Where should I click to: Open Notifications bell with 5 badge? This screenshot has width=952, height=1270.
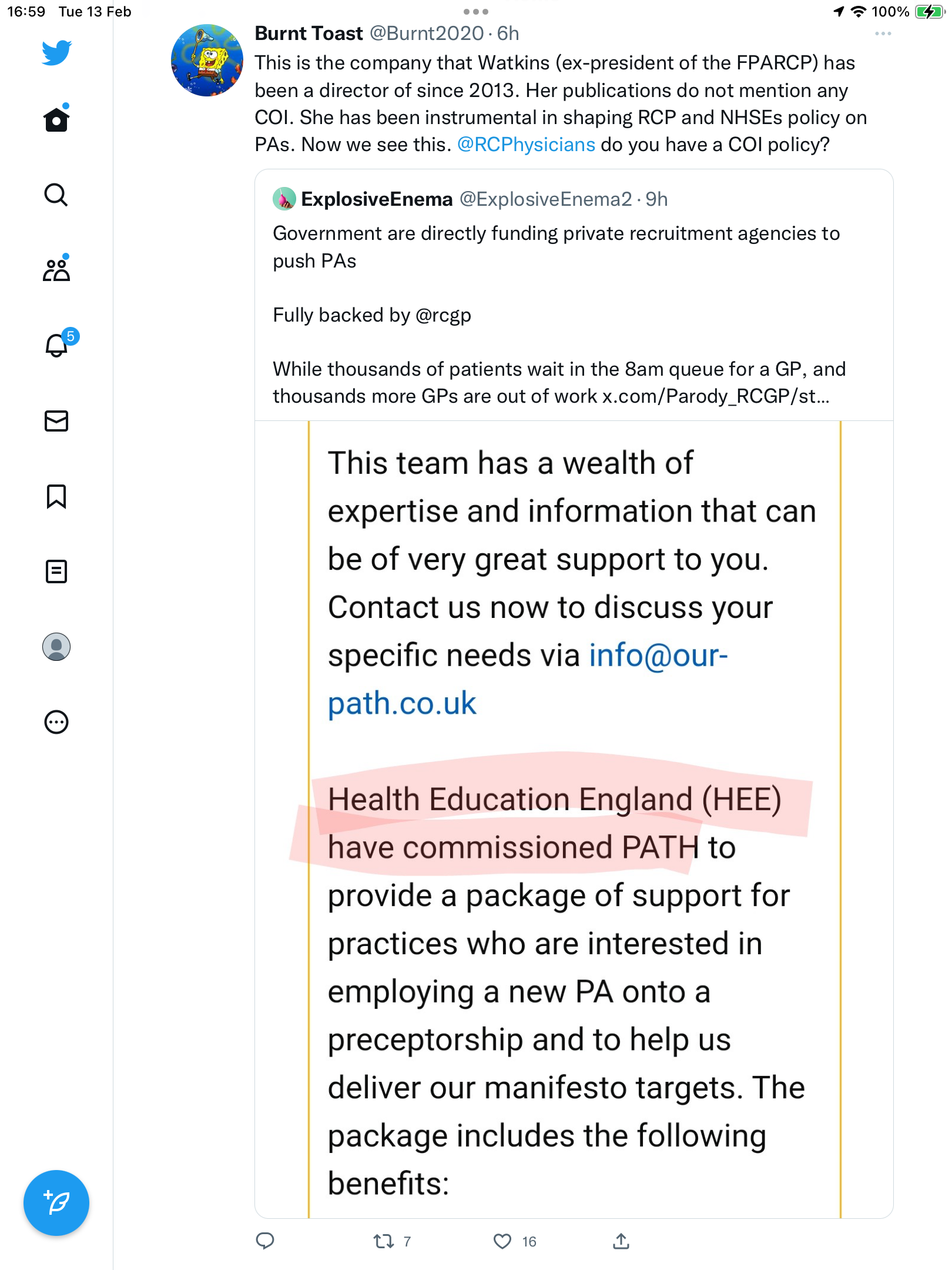click(x=59, y=344)
